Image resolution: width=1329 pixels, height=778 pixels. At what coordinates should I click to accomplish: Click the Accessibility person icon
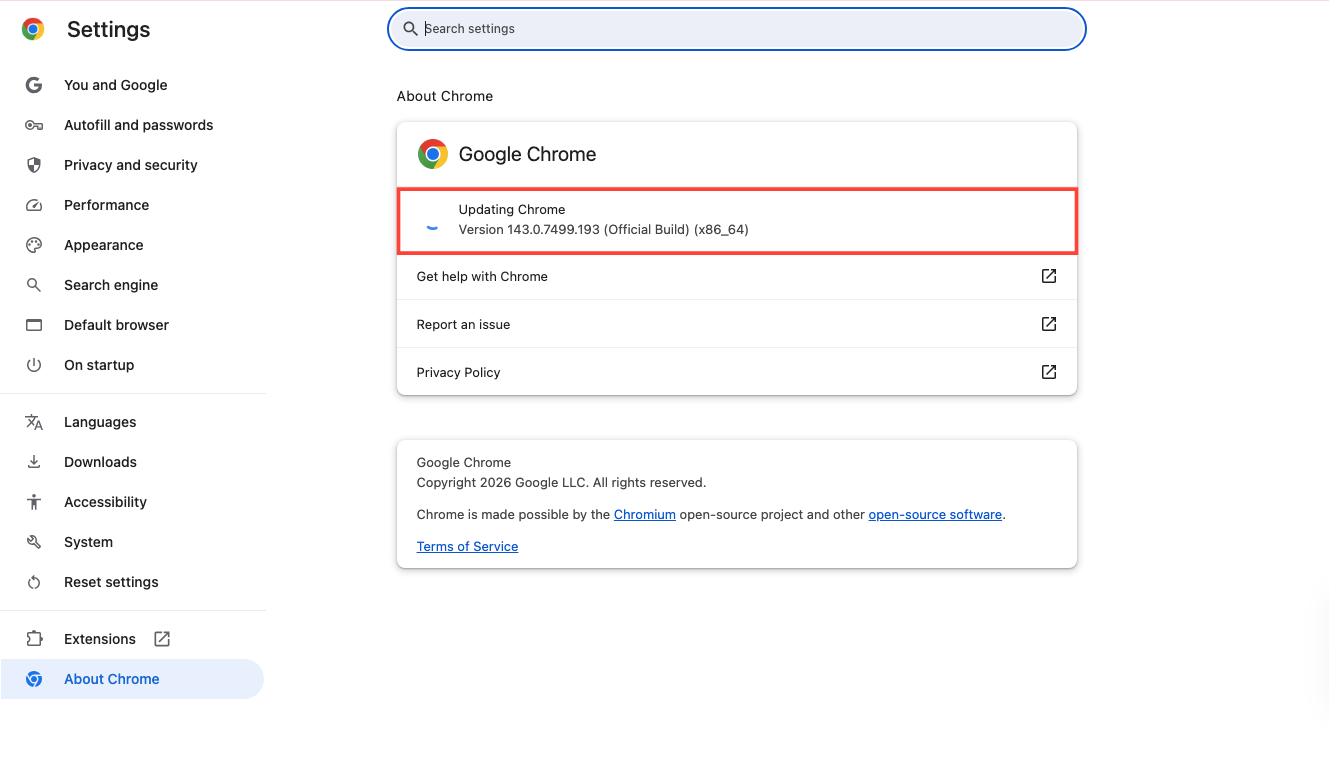point(34,502)
